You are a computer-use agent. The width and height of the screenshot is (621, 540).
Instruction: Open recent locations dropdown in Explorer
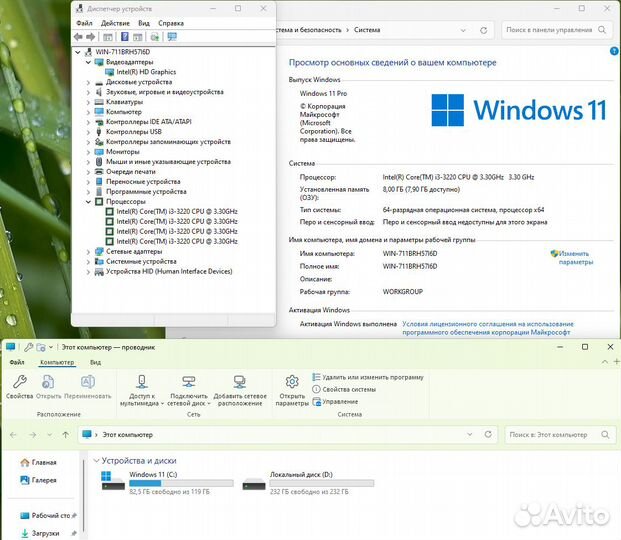[x=50, y=435]
